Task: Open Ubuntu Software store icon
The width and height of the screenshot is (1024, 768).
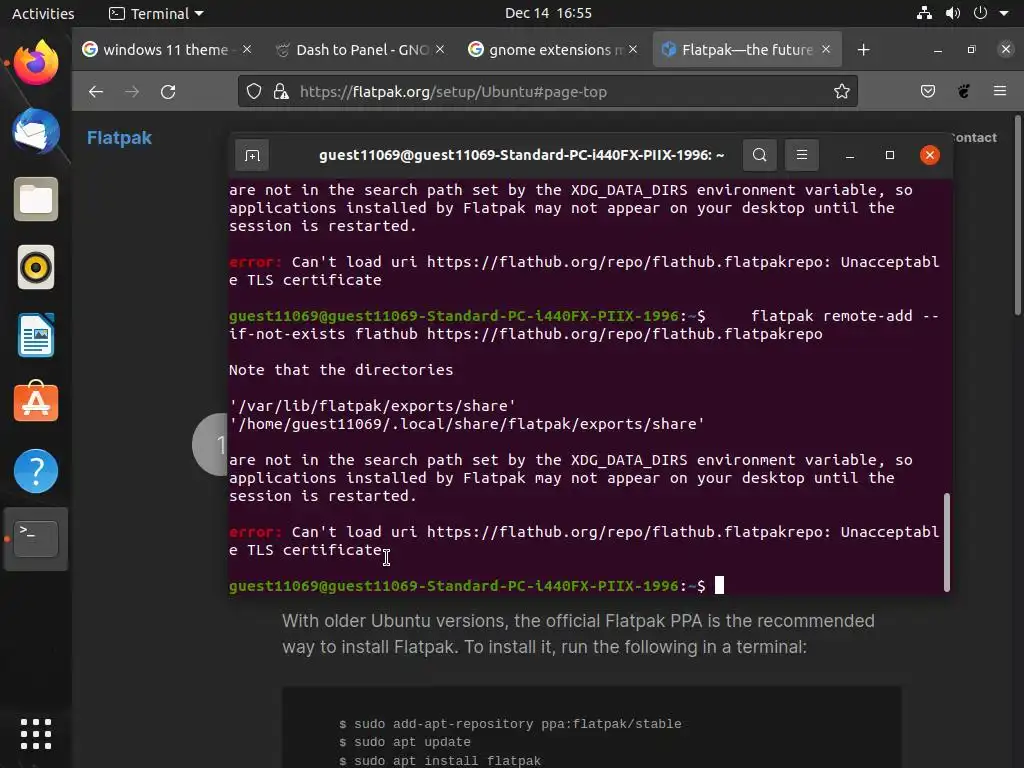Action: click(36, 402)
